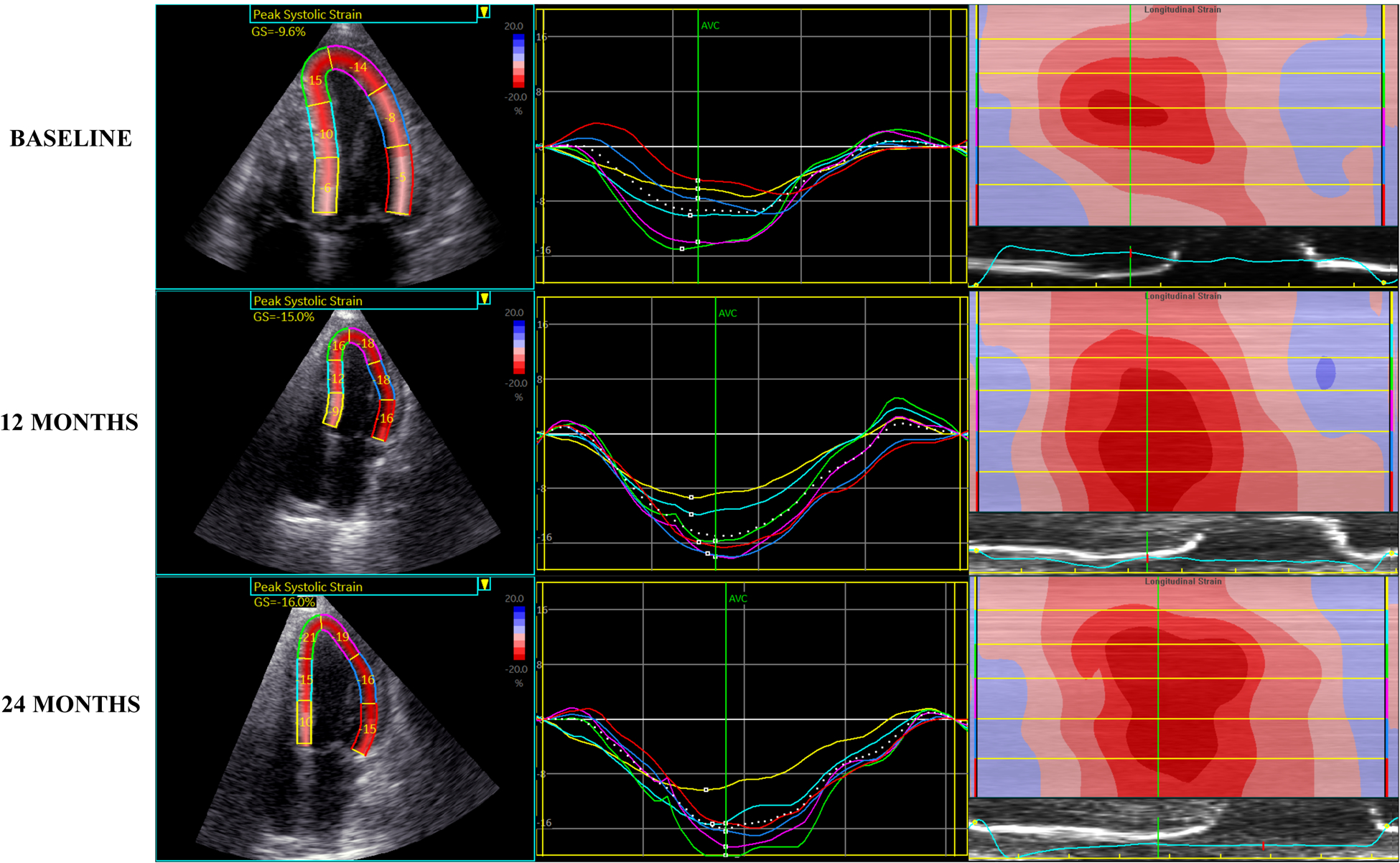Click the -16 axis label in baseline curve plot

(x=544, y=251)
